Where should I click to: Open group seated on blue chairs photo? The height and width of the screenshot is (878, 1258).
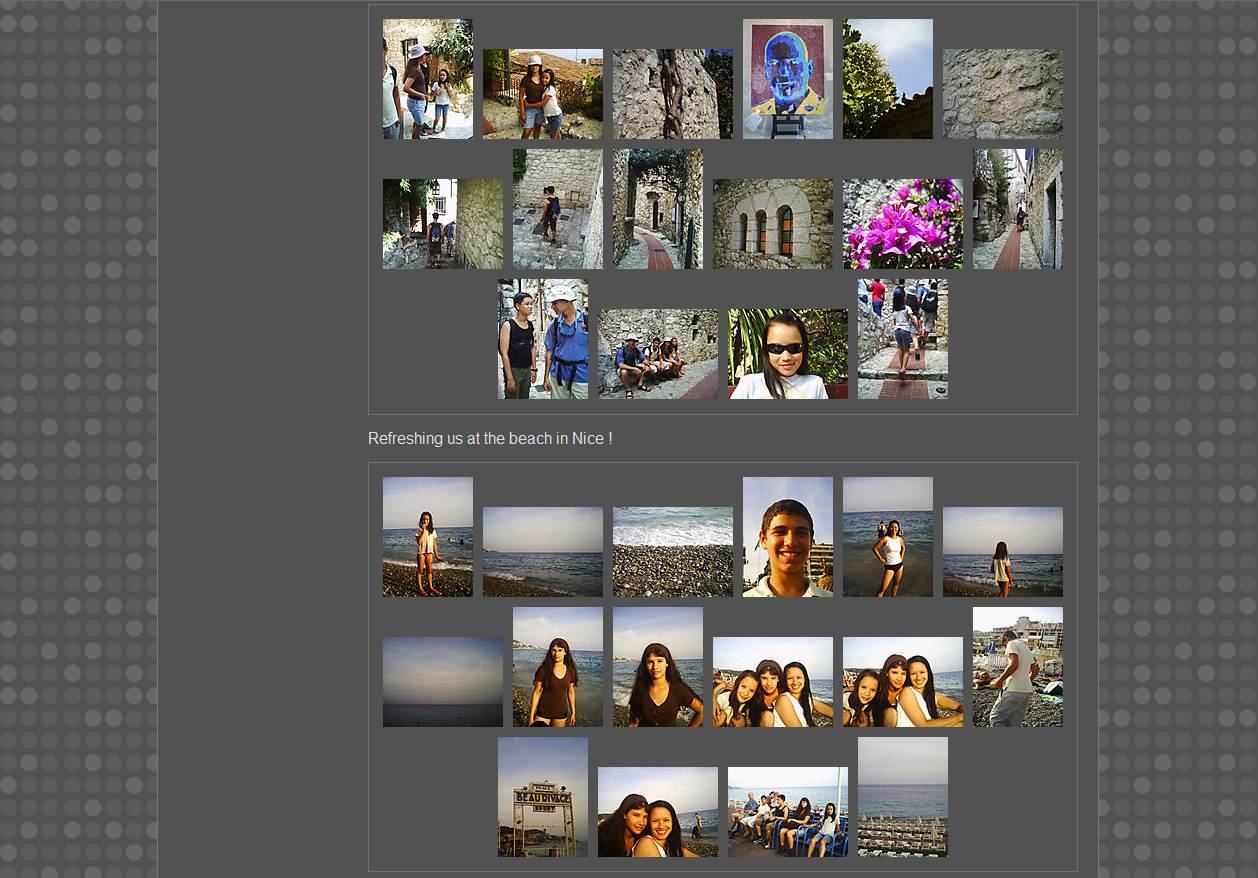click(787, 812)
